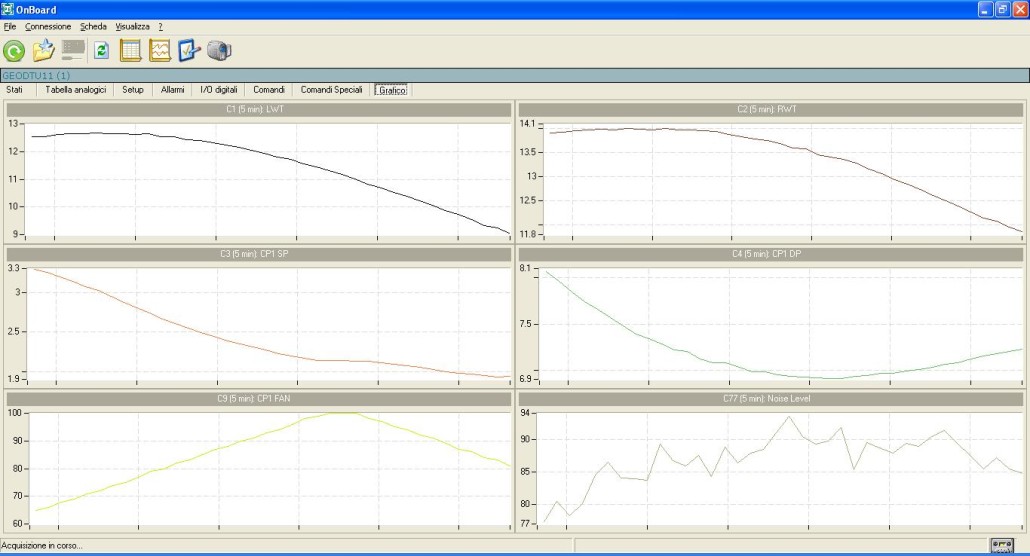Click the grayed-out device connection icon
The height and width of the screenshot is (556, 1030).
pyautogui.click(x=73, y=50)
